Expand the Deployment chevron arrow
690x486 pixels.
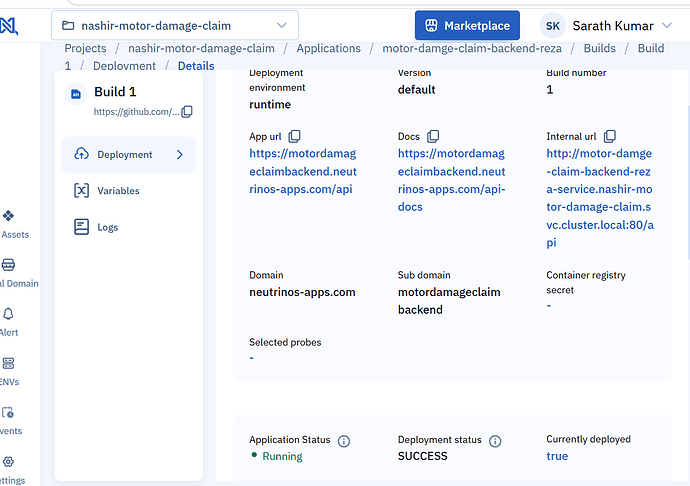[x=180, y=155]
